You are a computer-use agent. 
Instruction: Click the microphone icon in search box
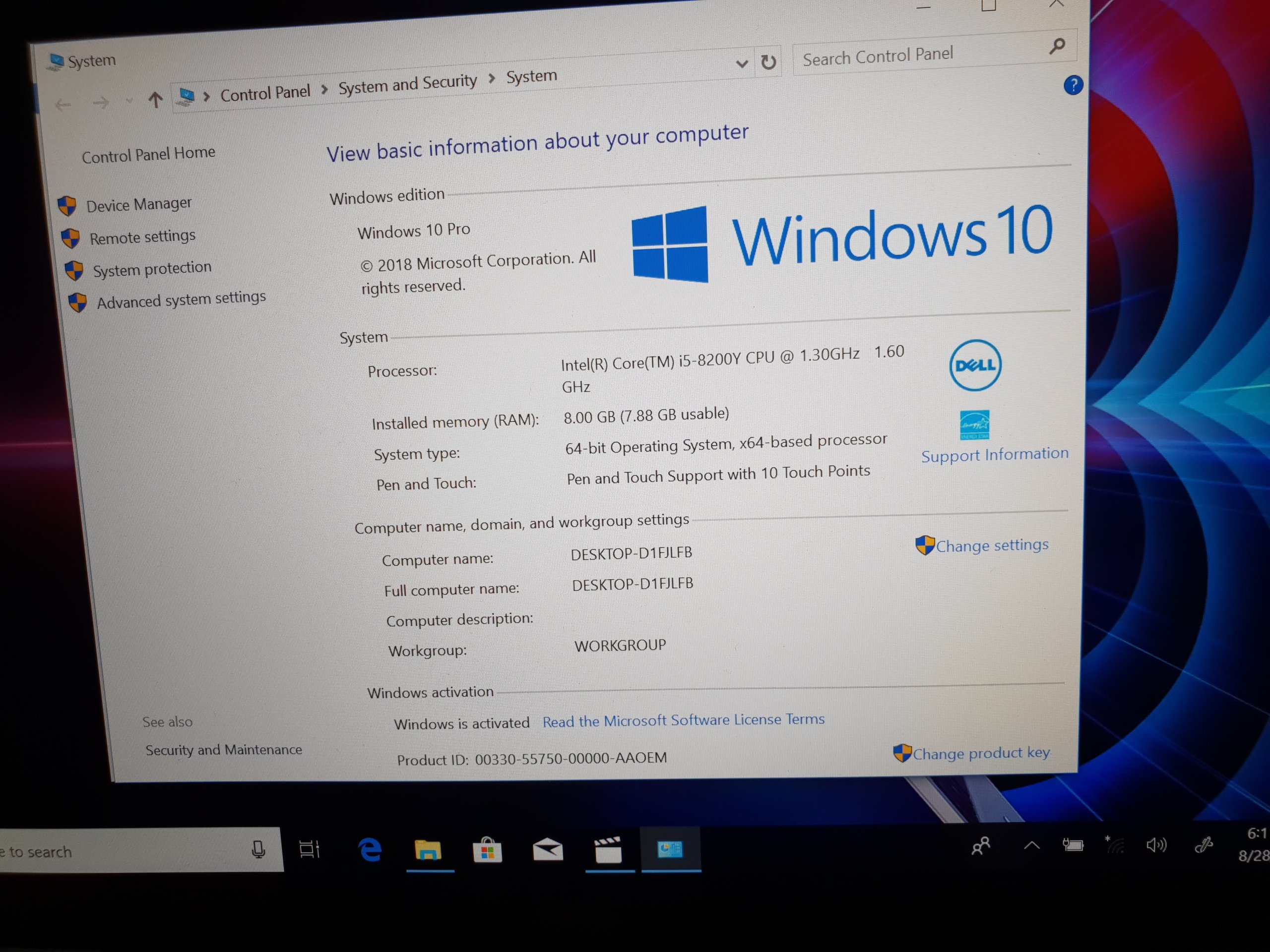[x=258, y=849]
